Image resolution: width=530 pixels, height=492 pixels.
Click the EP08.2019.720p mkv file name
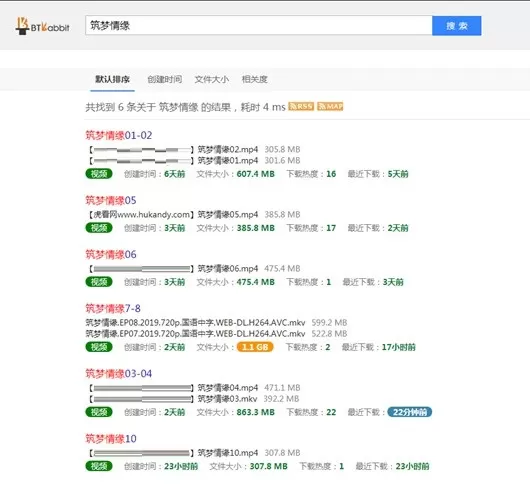coord(195,323)
